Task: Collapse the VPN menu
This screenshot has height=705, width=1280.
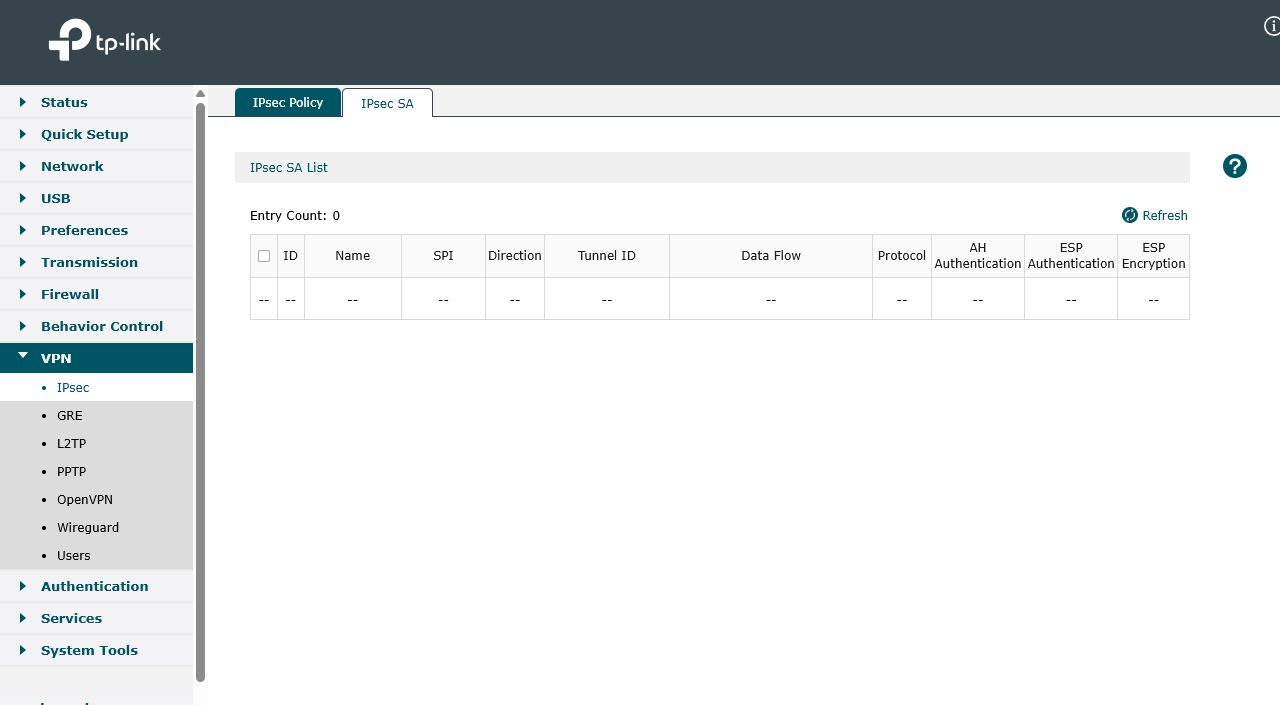Action: (x=96, y=358)
